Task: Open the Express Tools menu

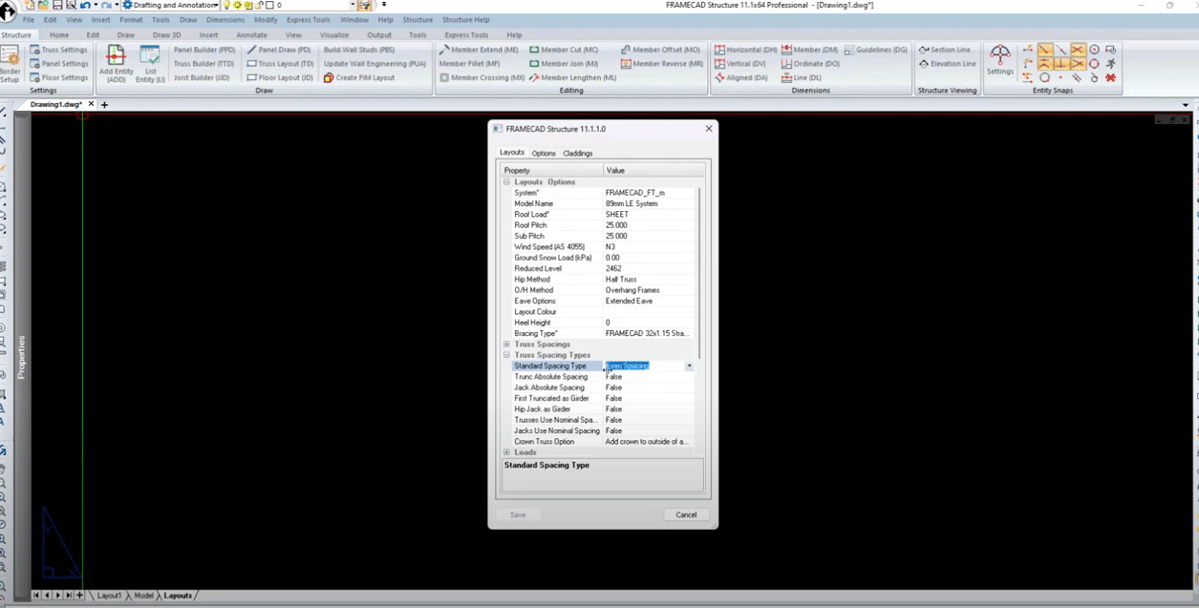Action: [x=307, y=18]
